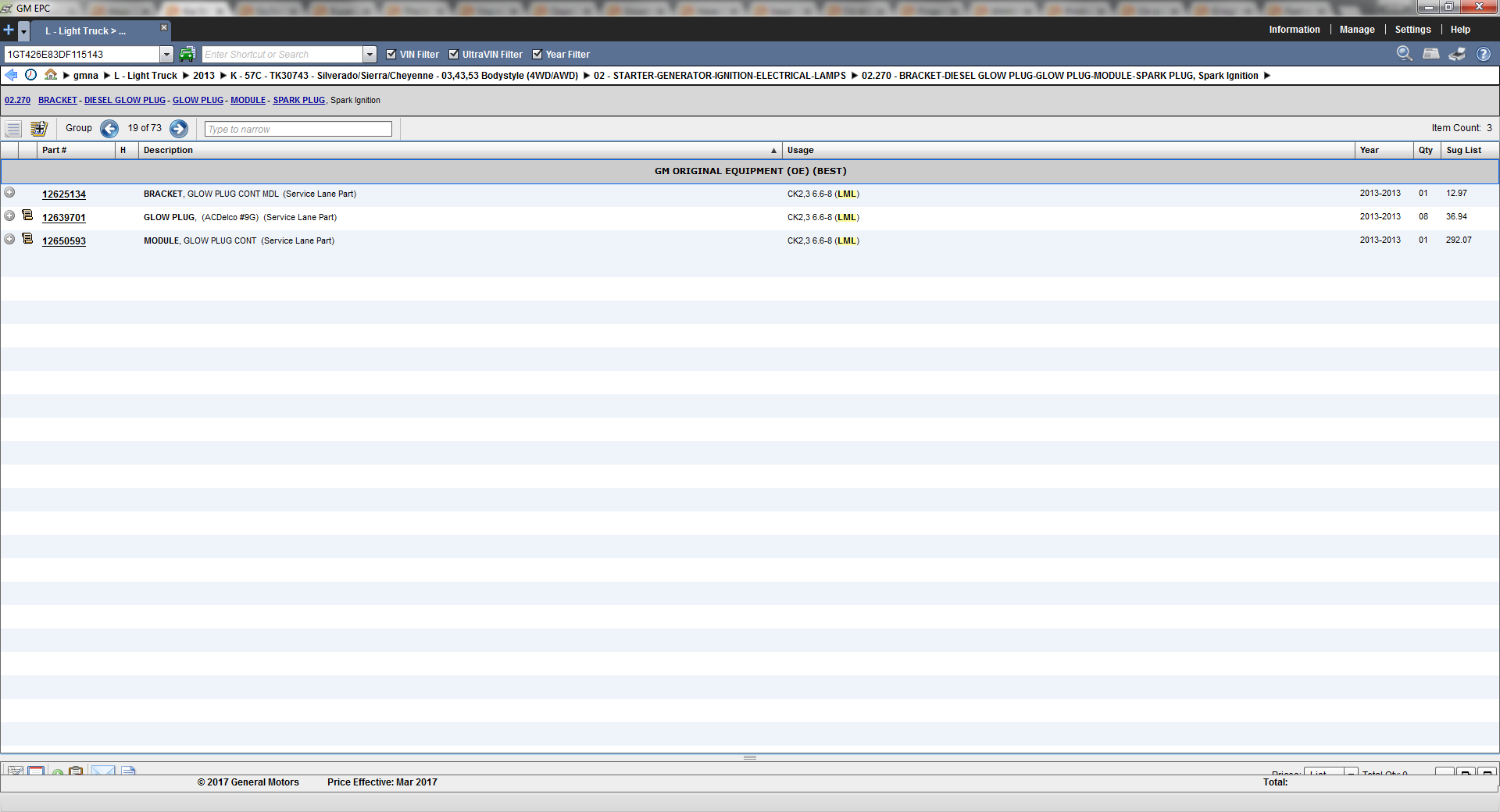This screenshot has width=1500, height=812.
Task: Expand the arrow at breadcrumb end
Action: click(x=1267, y=76)
